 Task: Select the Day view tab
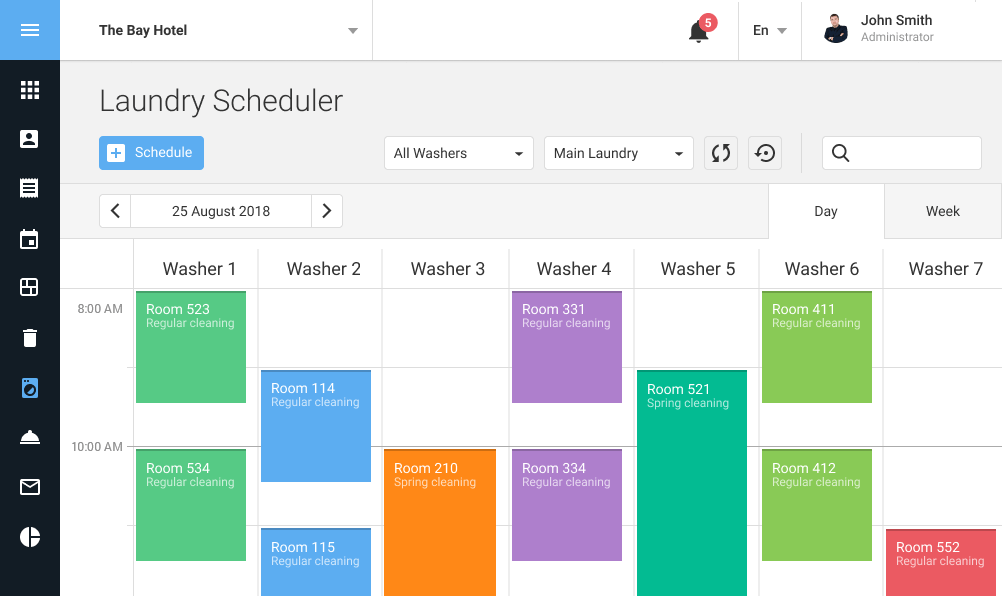(826, 211)
